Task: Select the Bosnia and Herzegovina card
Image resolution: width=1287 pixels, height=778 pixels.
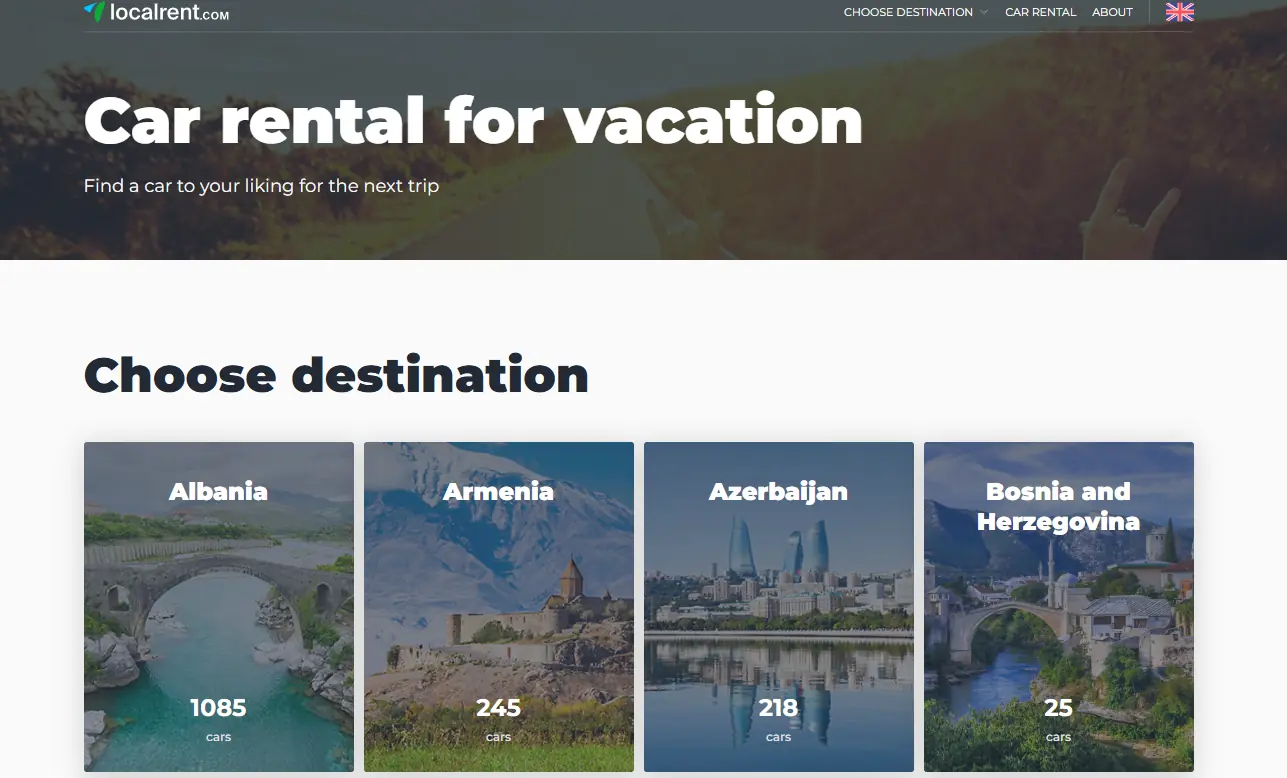Action: (x=1059, y=607)
